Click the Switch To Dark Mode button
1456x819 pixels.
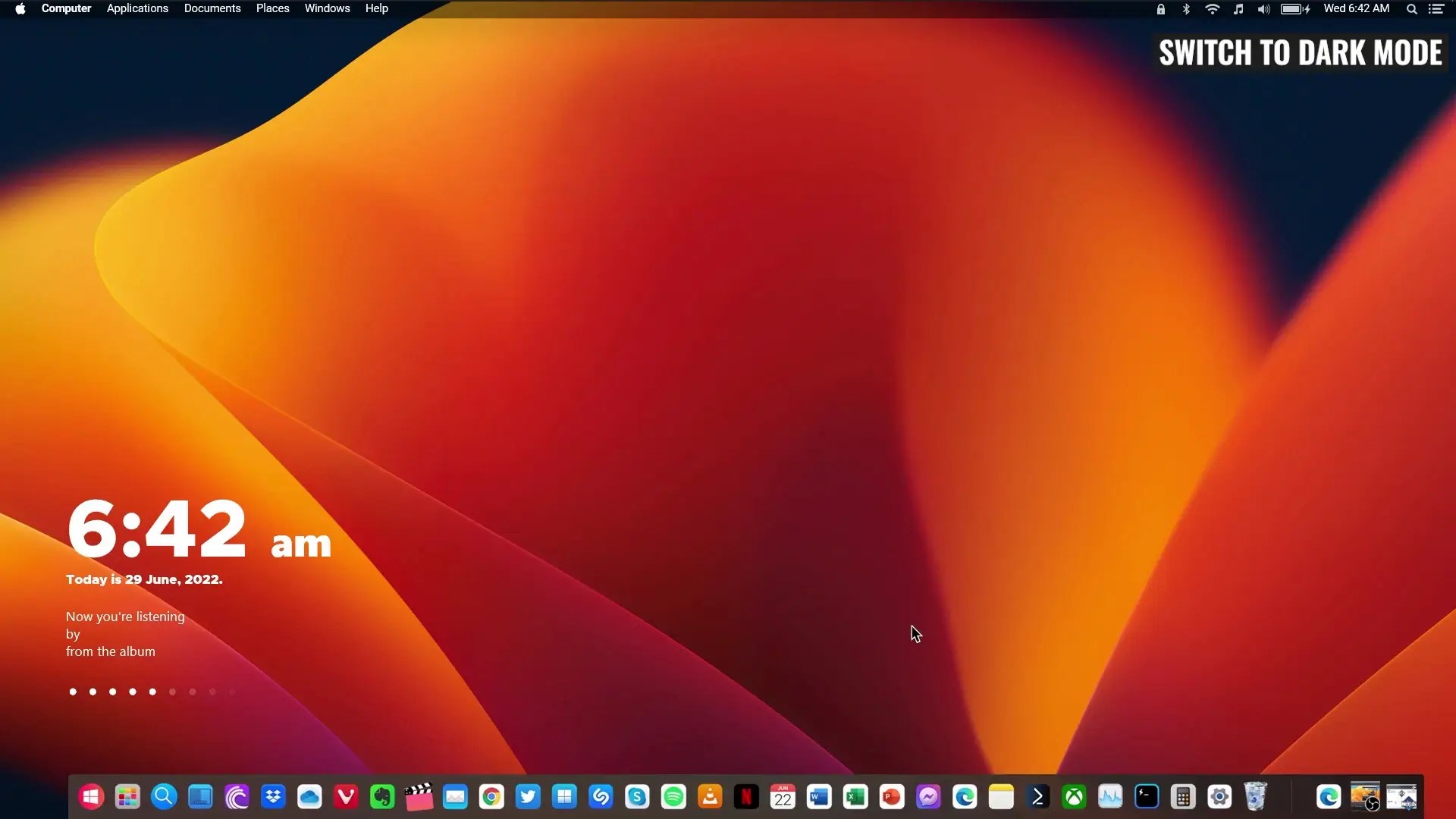pos(1299,52)
